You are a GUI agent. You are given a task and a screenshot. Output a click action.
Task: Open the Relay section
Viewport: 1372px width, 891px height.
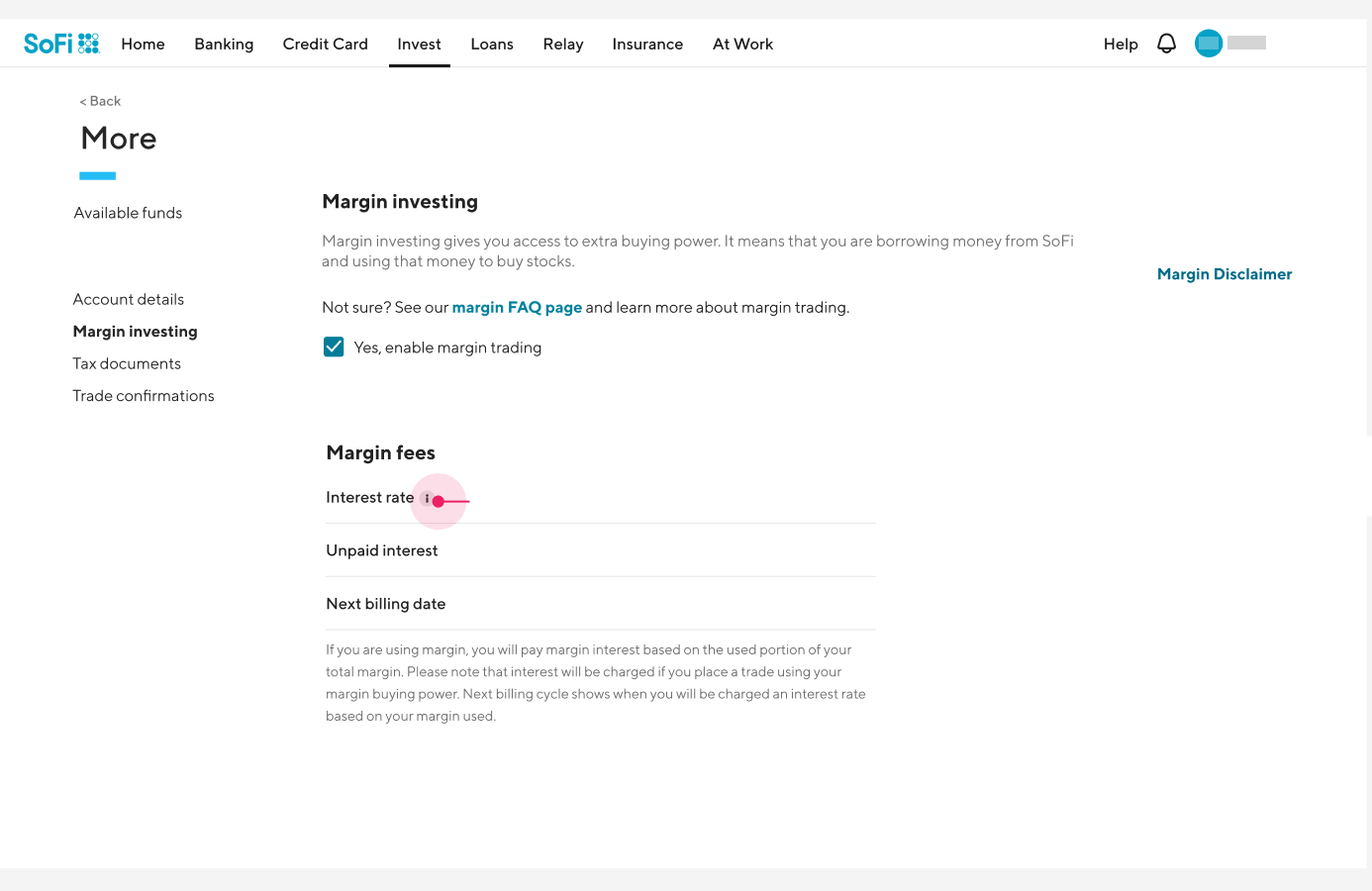tap(563, 45)
